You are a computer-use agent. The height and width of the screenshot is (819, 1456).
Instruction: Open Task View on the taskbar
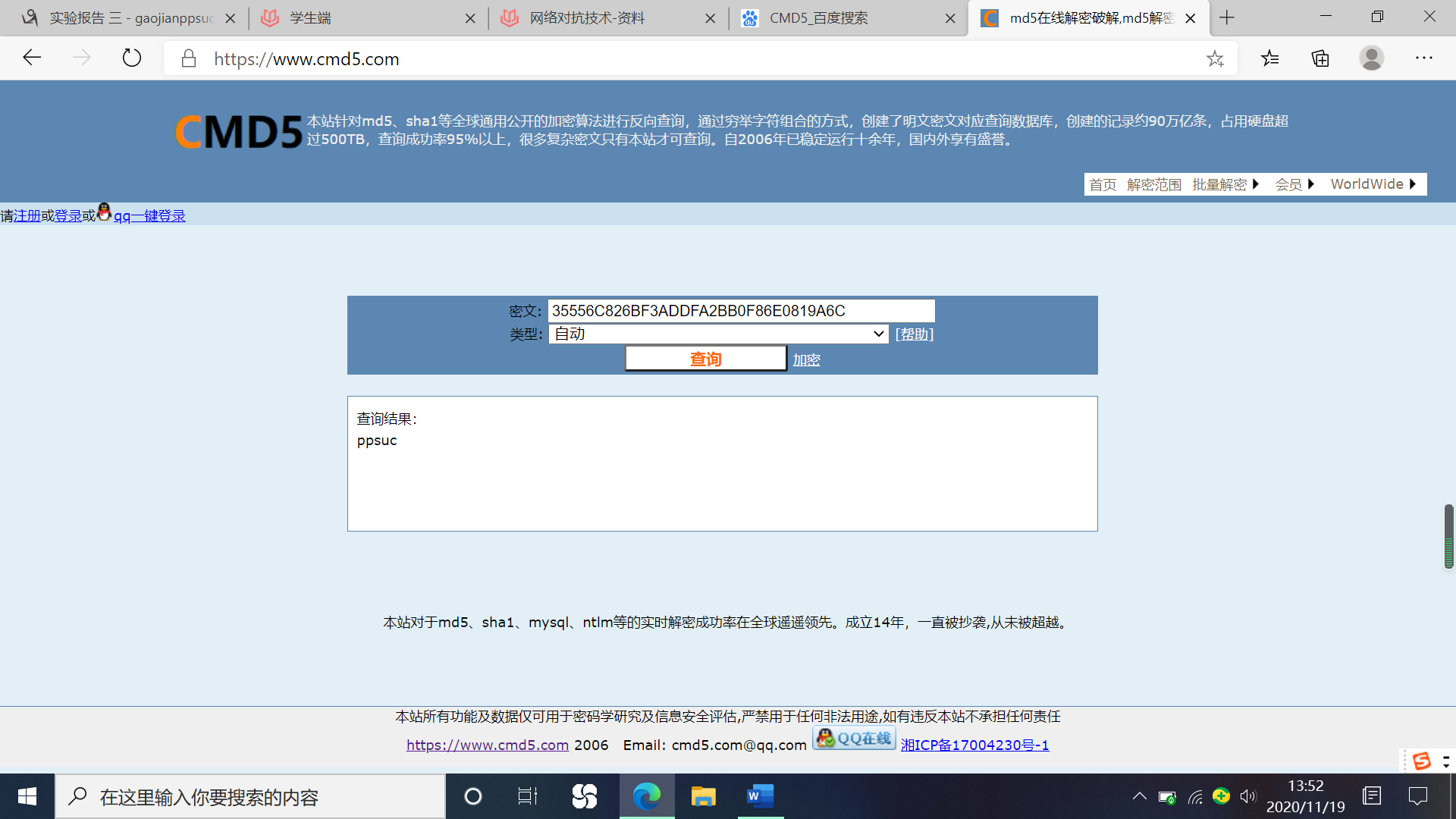pyautogui.click(x=527, y=796)
